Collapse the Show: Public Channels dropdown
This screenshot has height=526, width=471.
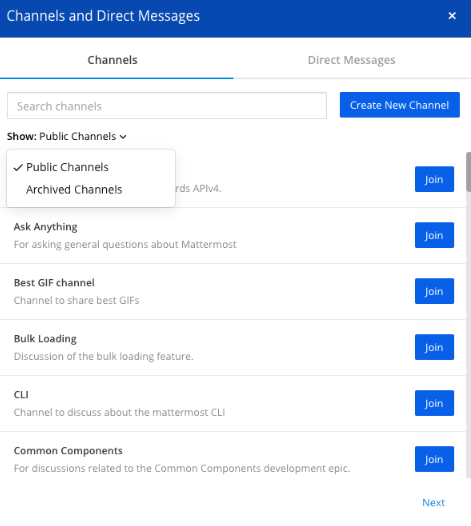[x=67, y=136]
